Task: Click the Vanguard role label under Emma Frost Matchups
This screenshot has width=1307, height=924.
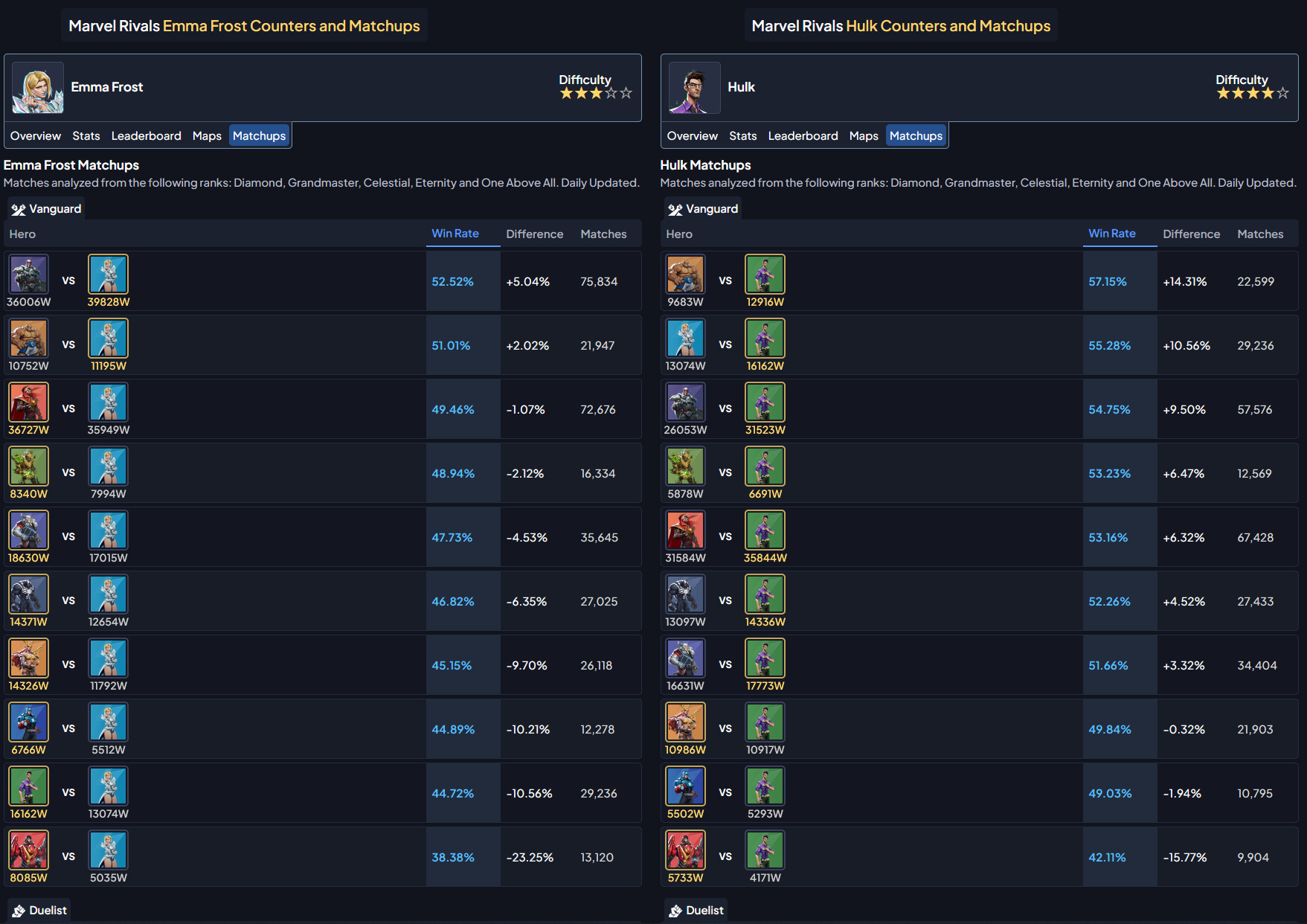Action: 46,209
